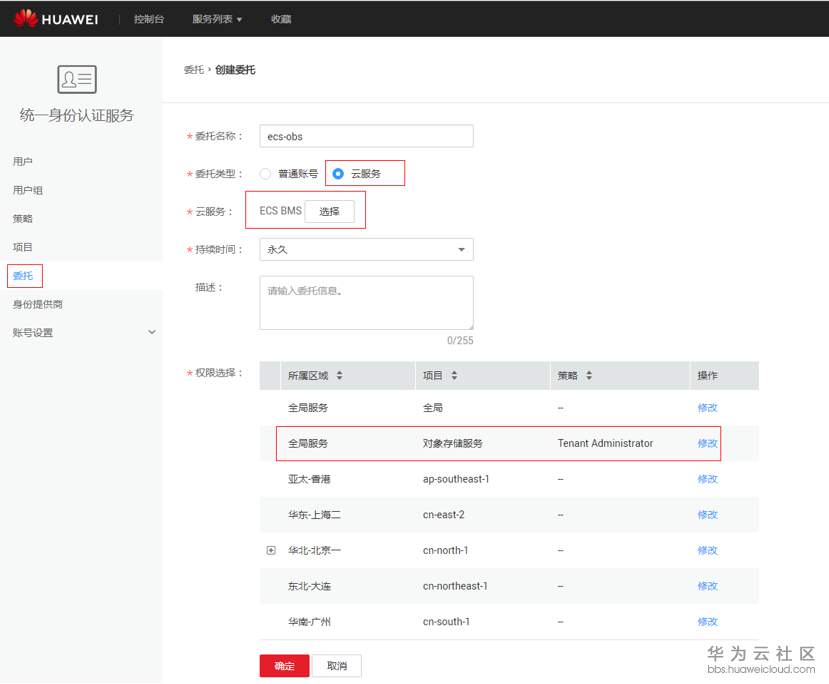Expand the 华北-北京一 row
The image size is (829, 684).
coord(271,550)
